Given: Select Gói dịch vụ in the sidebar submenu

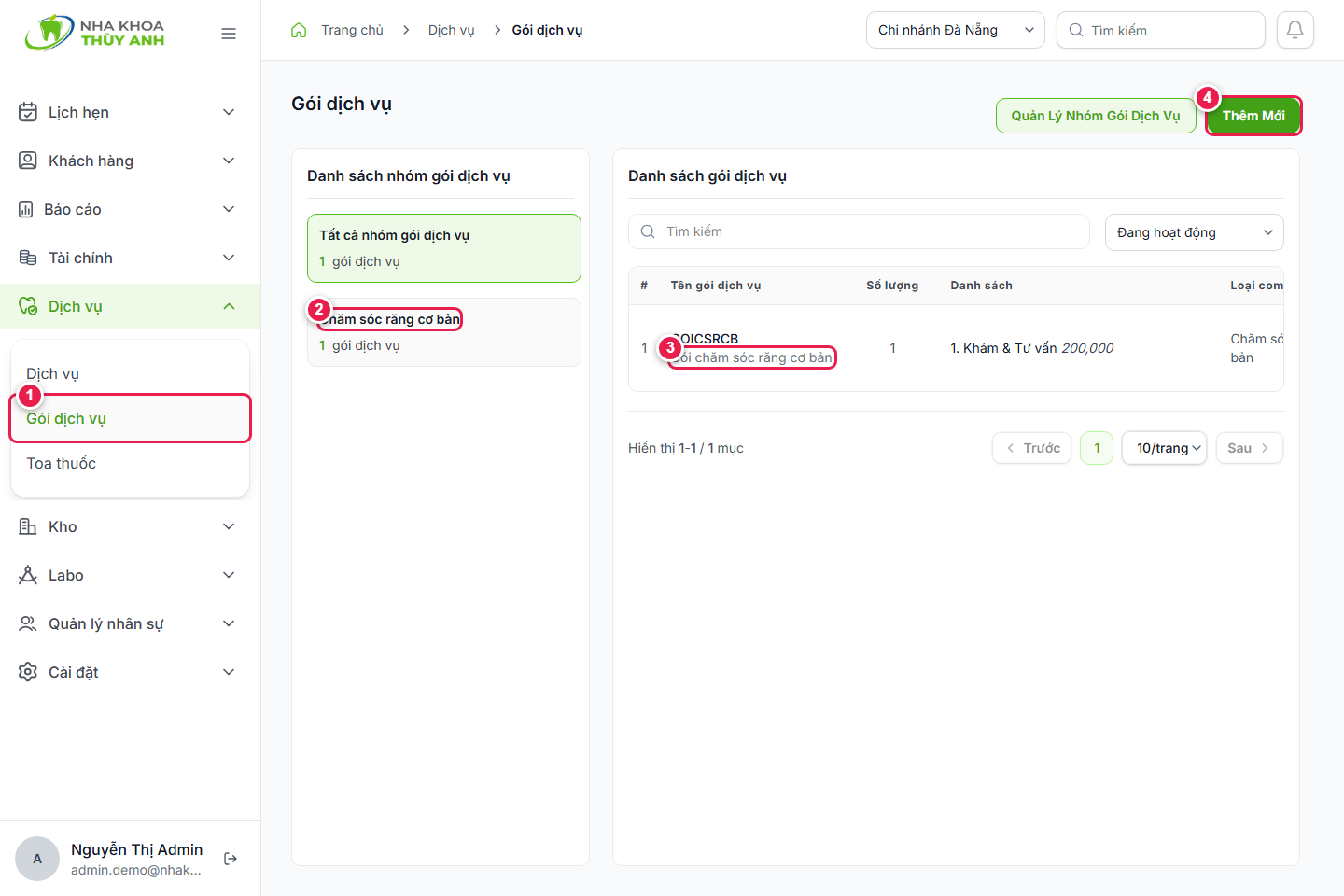Looking at the screenshot, I should 130,418.
